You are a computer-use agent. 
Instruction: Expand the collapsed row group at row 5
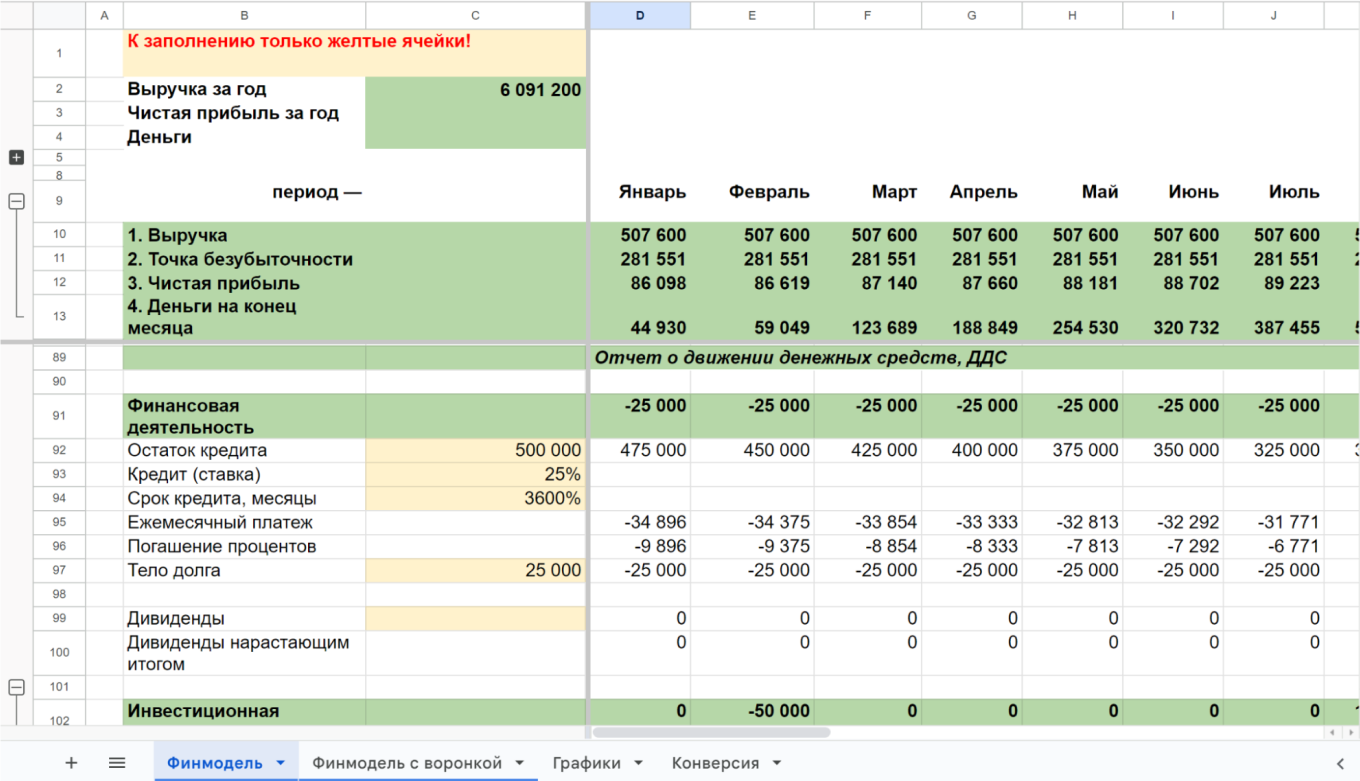(16, 157)
